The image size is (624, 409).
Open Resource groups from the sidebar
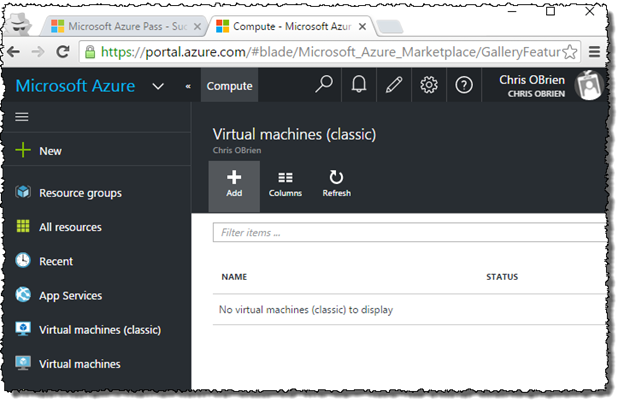[x=80, y=193]
